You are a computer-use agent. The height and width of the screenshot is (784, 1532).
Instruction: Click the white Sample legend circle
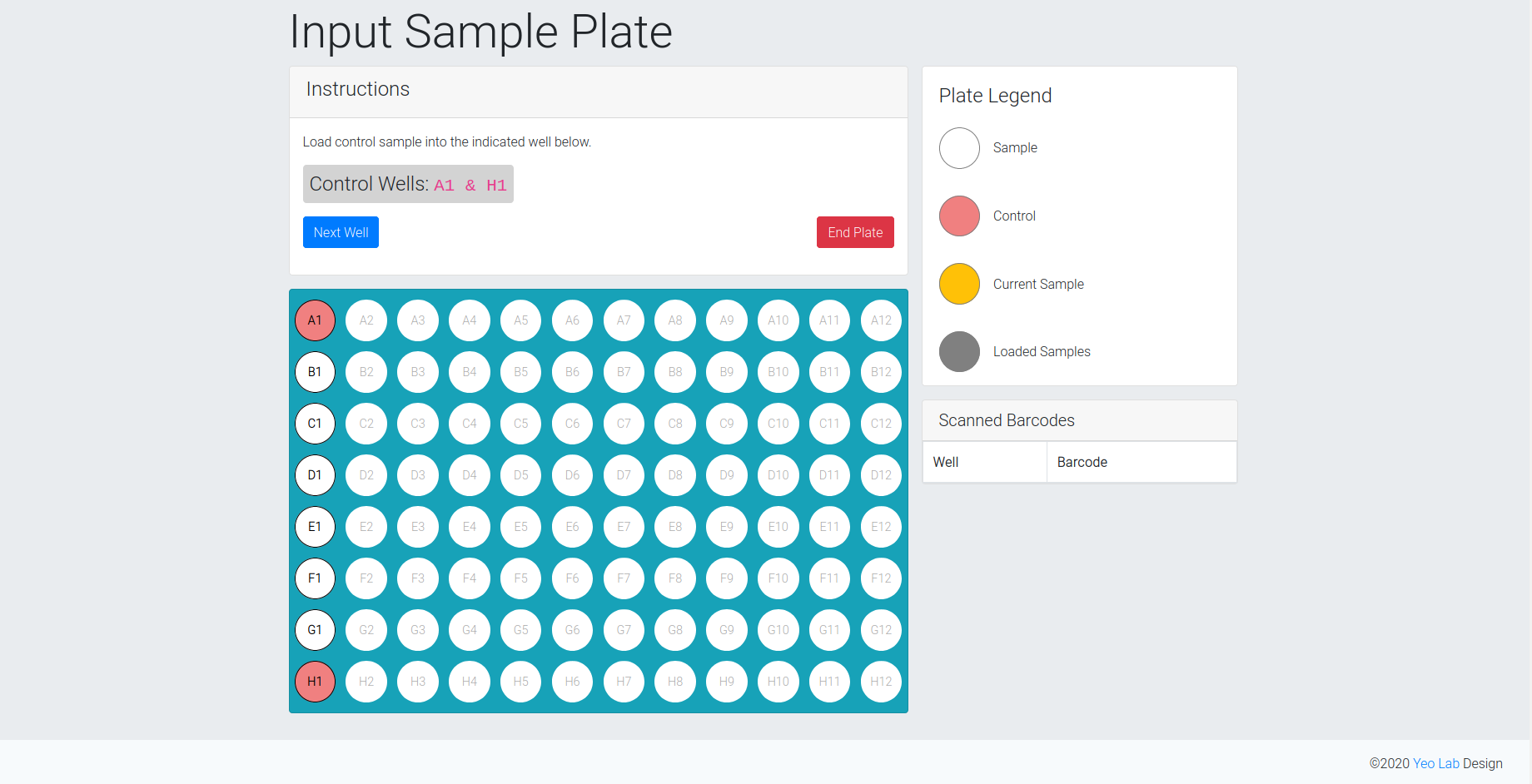(x=959, y=148)
